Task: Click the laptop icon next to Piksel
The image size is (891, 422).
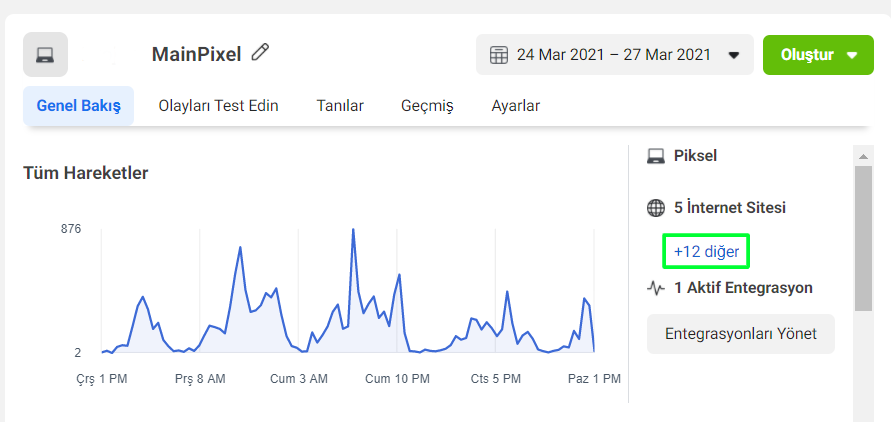Action: pyautogui.click(x=656, y=156)
